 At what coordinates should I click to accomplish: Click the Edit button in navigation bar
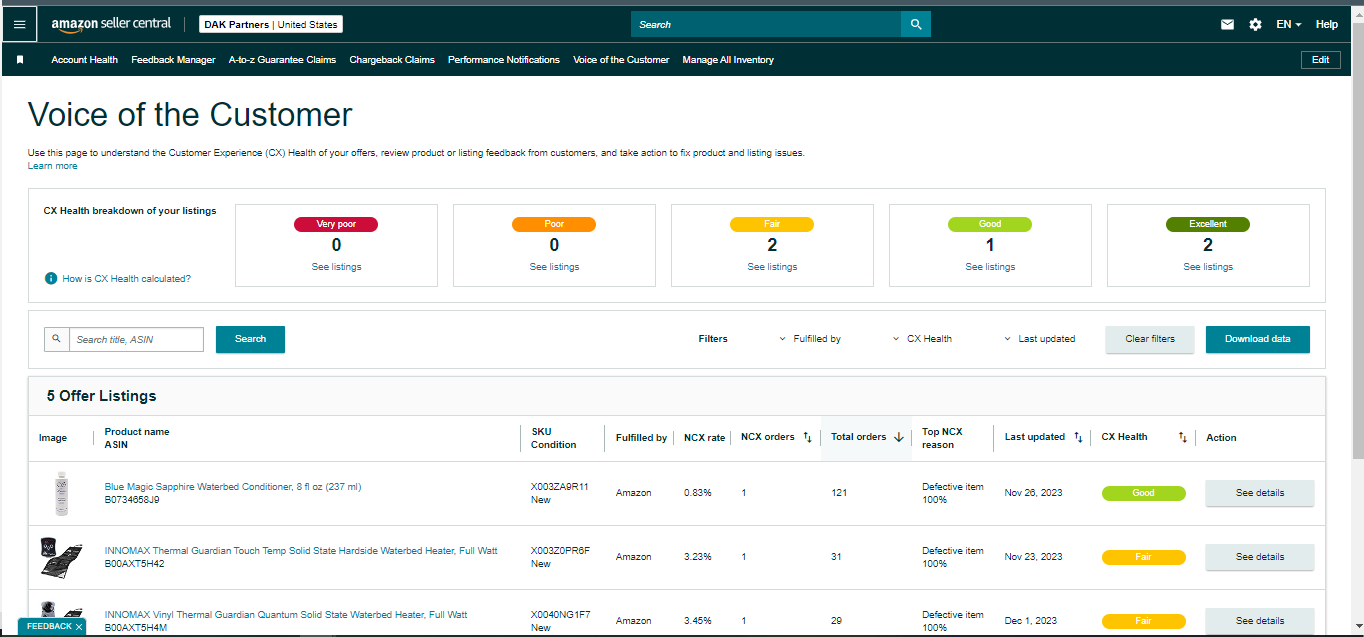(x=1320, y=60)
